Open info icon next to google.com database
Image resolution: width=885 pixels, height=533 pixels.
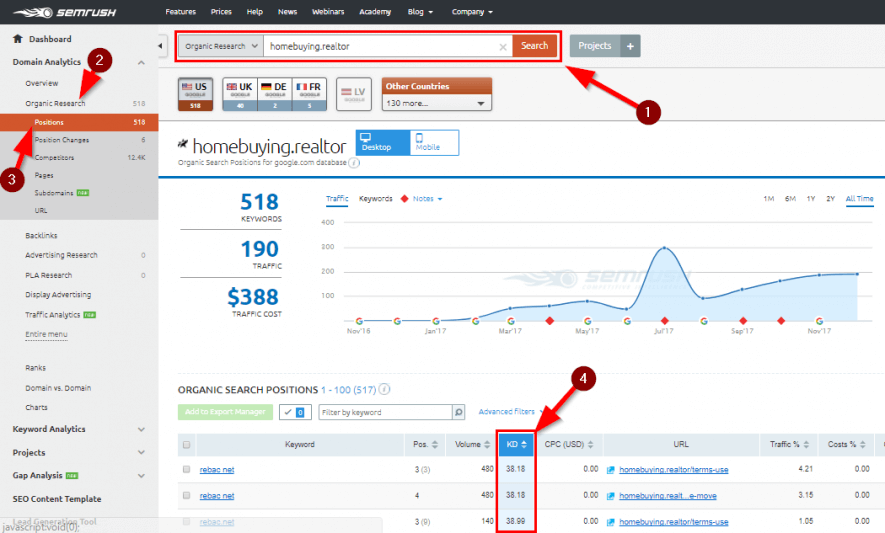(x=354, y=163)
